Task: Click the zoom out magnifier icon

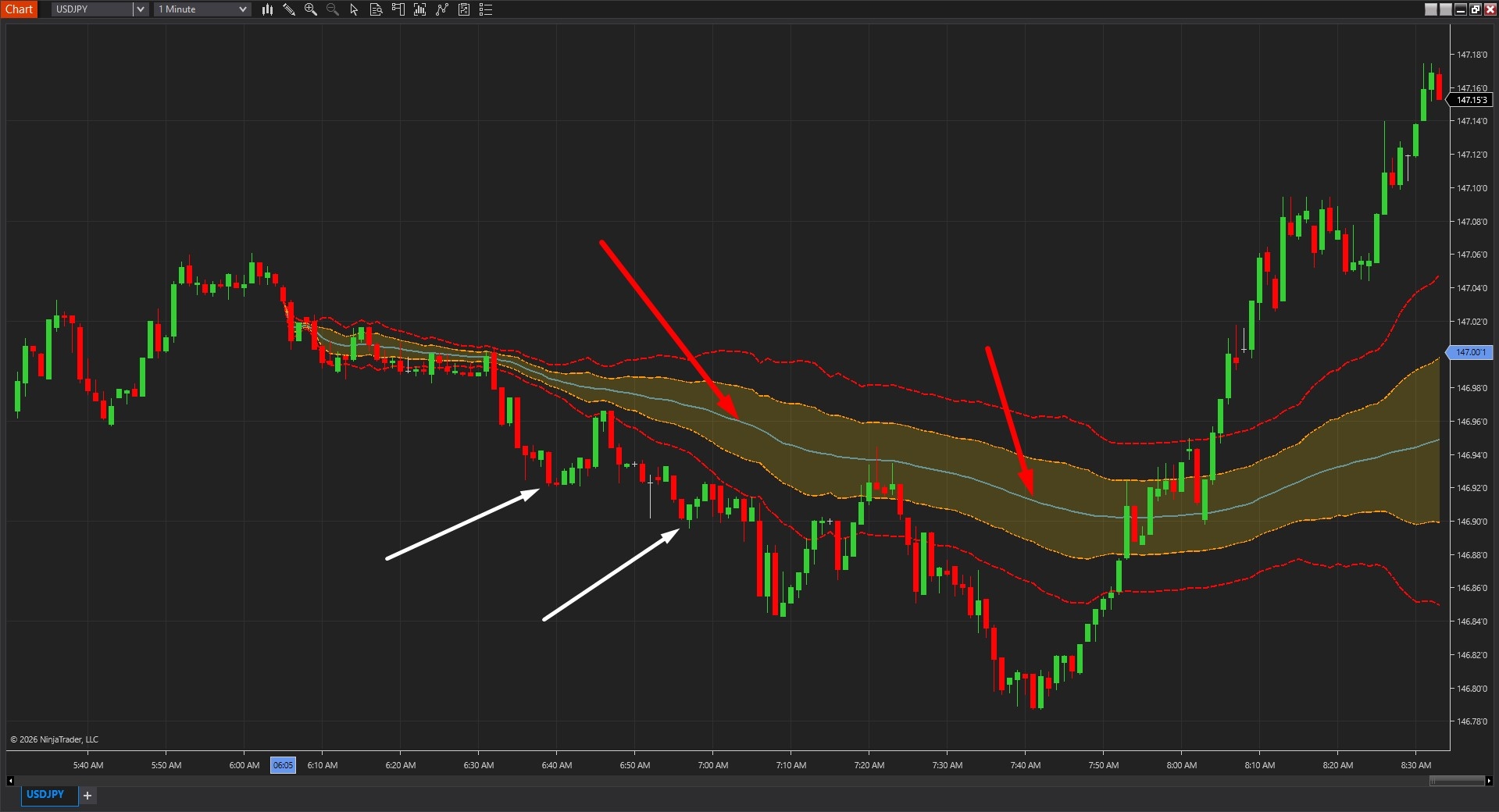Action: click(x=333, y=9)
